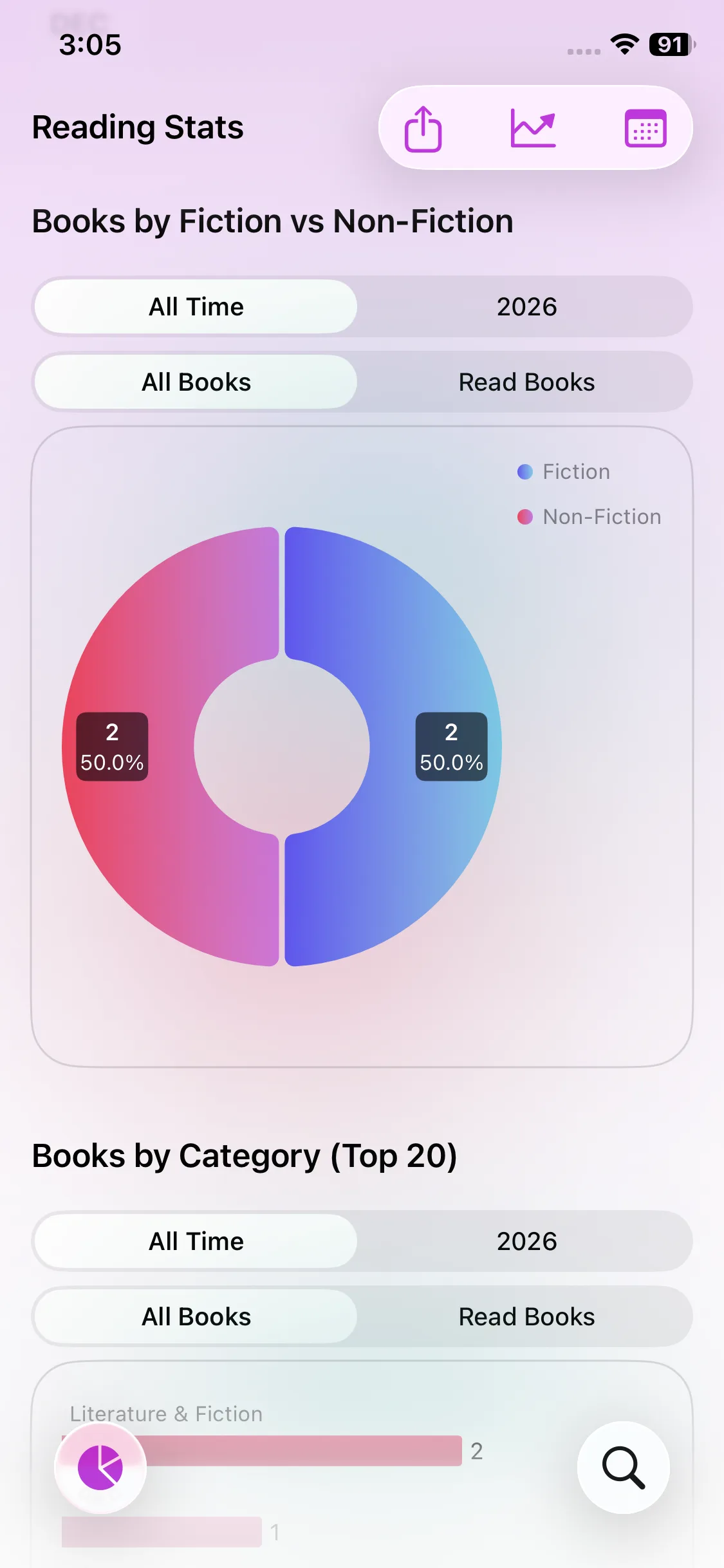Tap the purple pie chart floating button
Viewport: 724px width, 1568px height.
tap(100, 1468)
